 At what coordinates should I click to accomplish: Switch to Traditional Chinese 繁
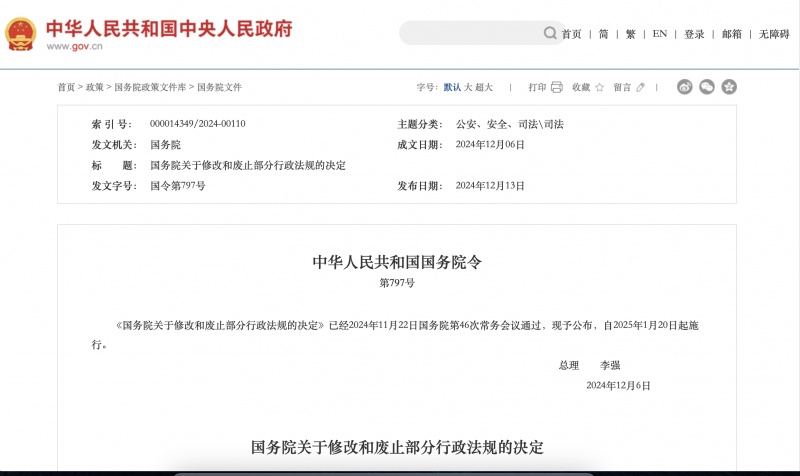click(x=630, y=34)
